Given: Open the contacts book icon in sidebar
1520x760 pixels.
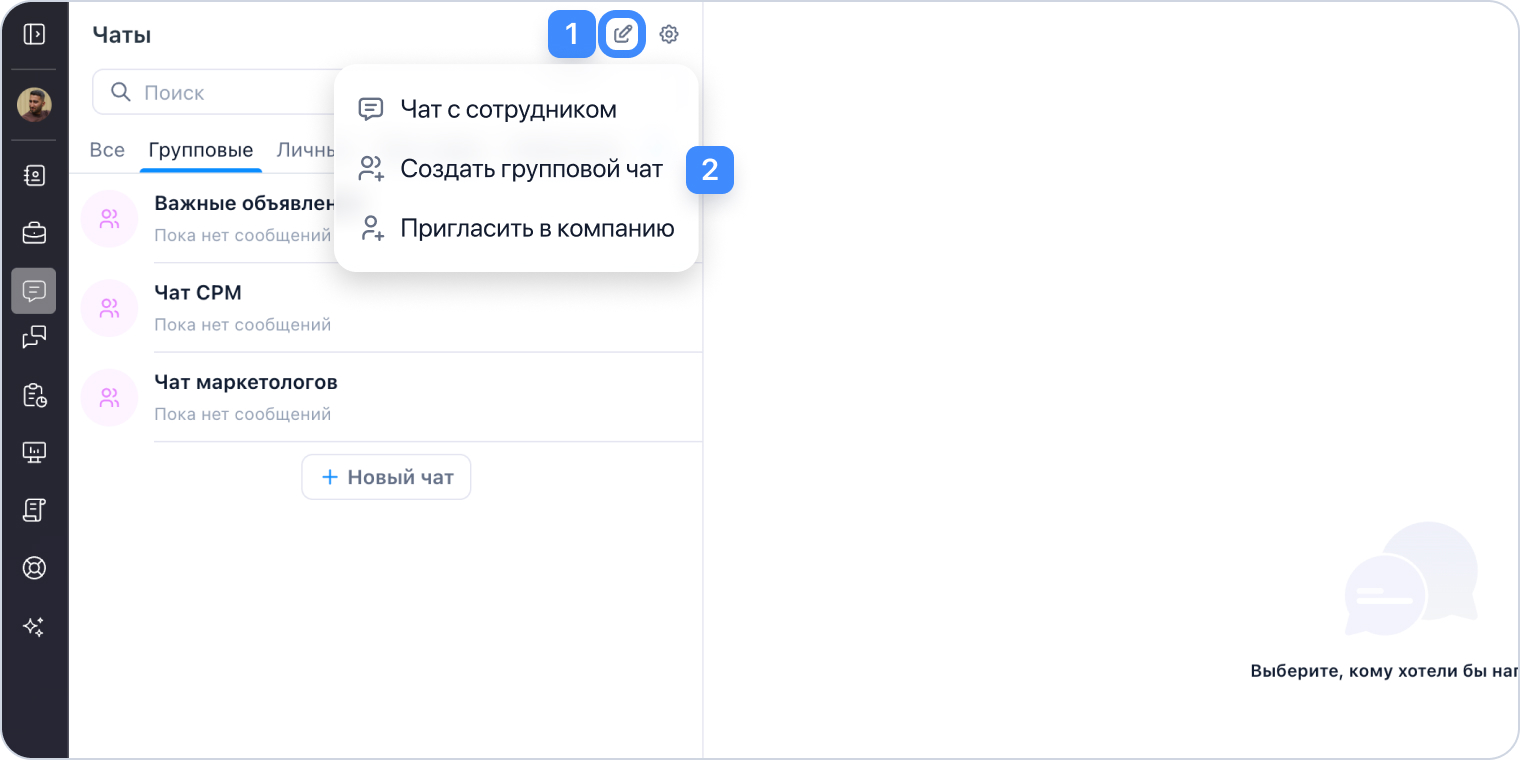Looking at the screenshot, I should click(x=34, y=176).
